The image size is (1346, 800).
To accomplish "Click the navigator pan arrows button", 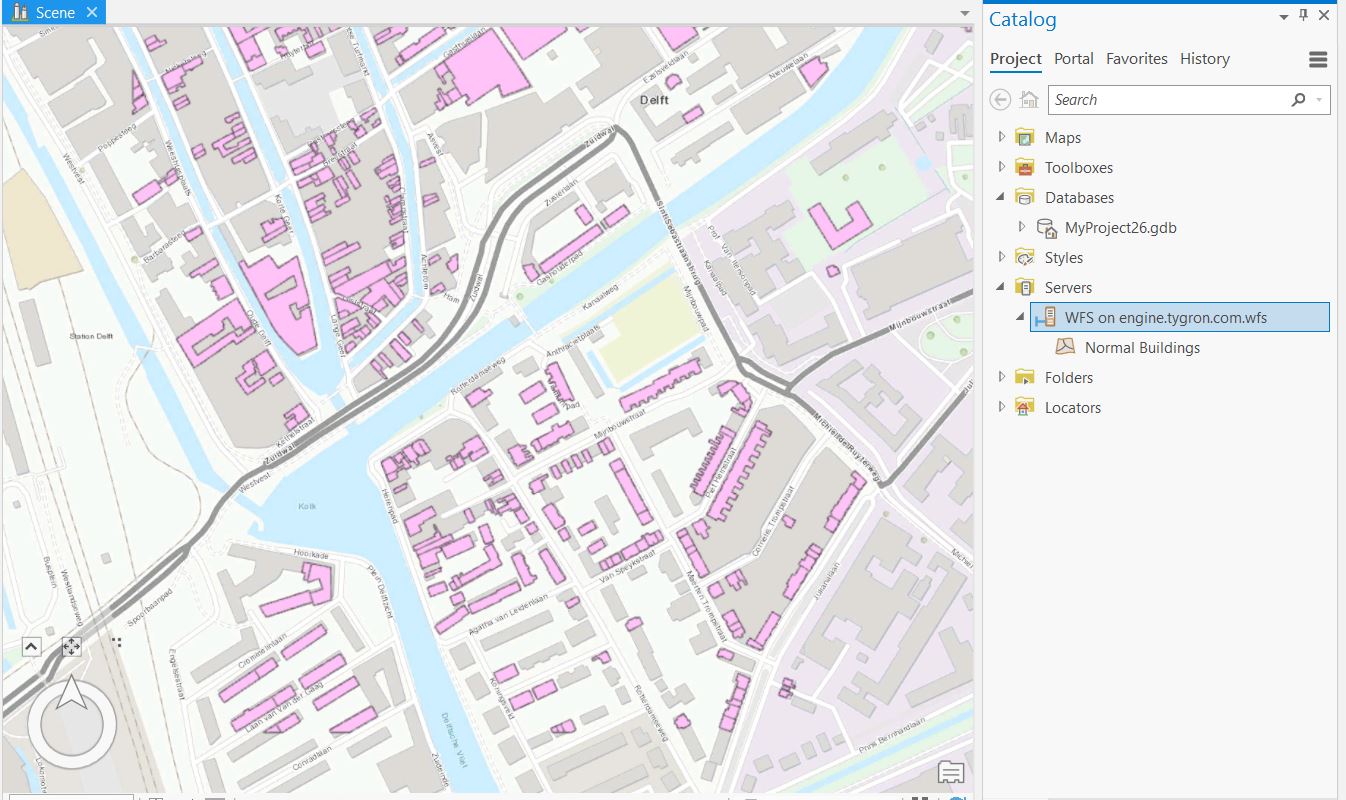I will 71,647.
